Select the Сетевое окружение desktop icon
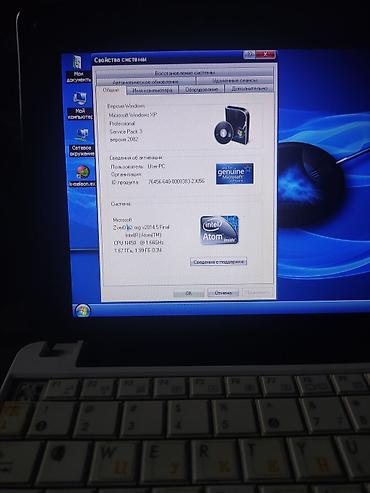This screenshot has width=370, height=493. click(82, 143)
